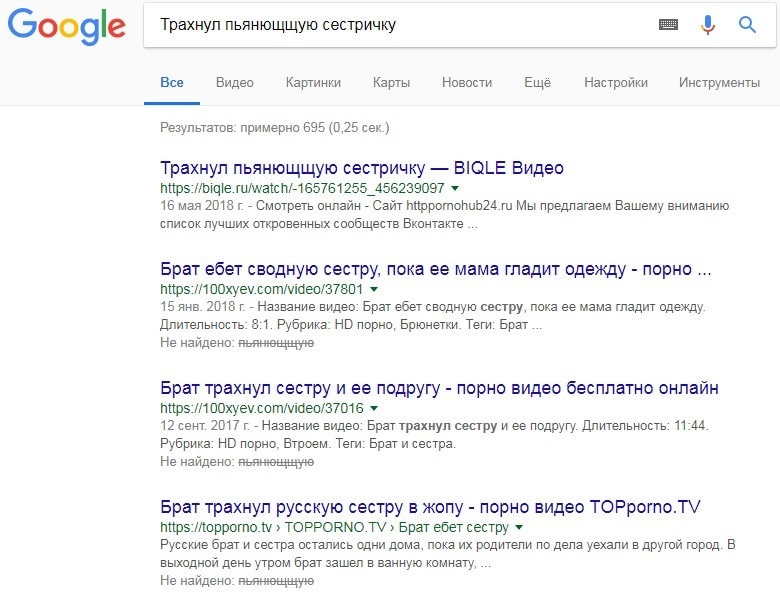The width and height of the screenshot is (780, 602).
Task: Click the snippet dated 16 мая 2018 г.
Action: [x=445, y=215]
